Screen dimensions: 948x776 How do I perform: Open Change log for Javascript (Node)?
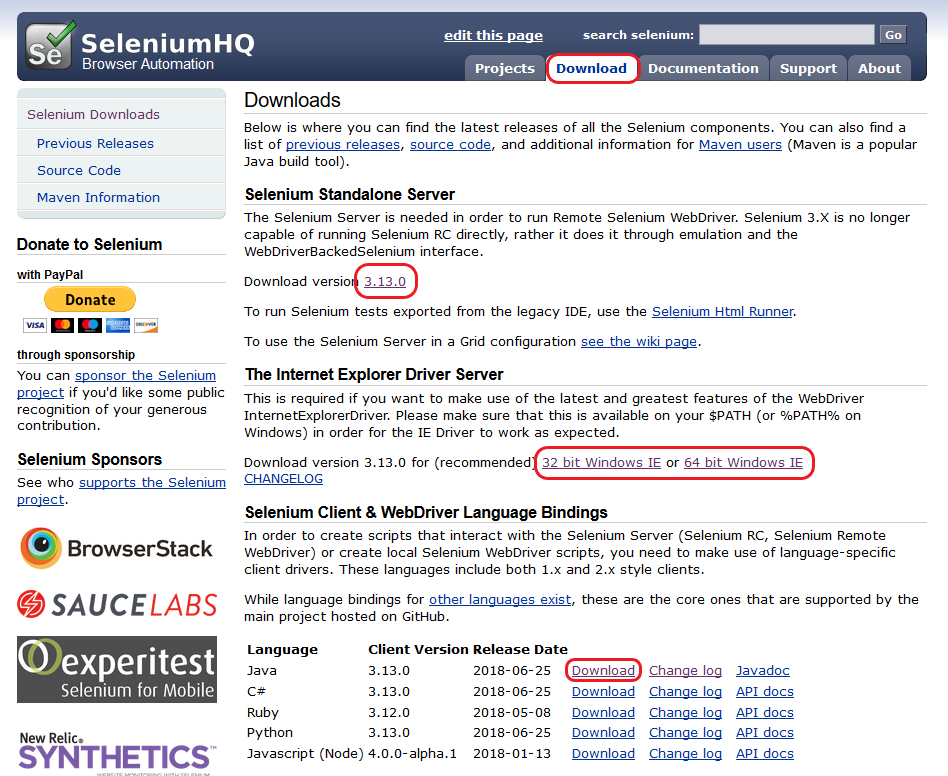point(685,754)
